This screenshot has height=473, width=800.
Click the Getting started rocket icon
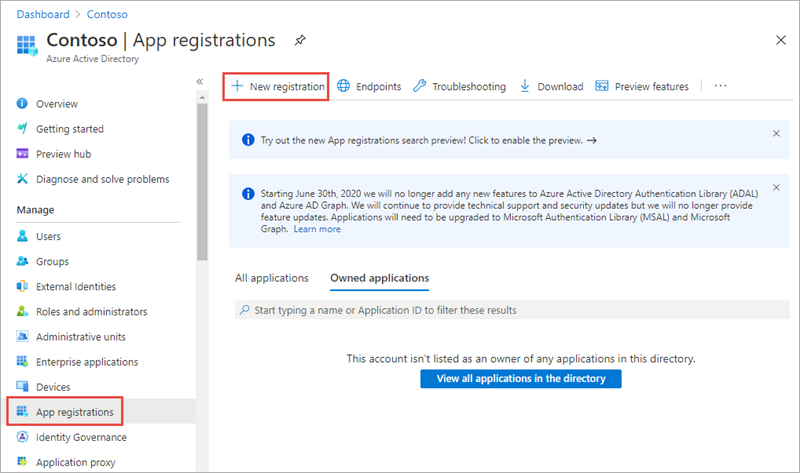point(22,129)
